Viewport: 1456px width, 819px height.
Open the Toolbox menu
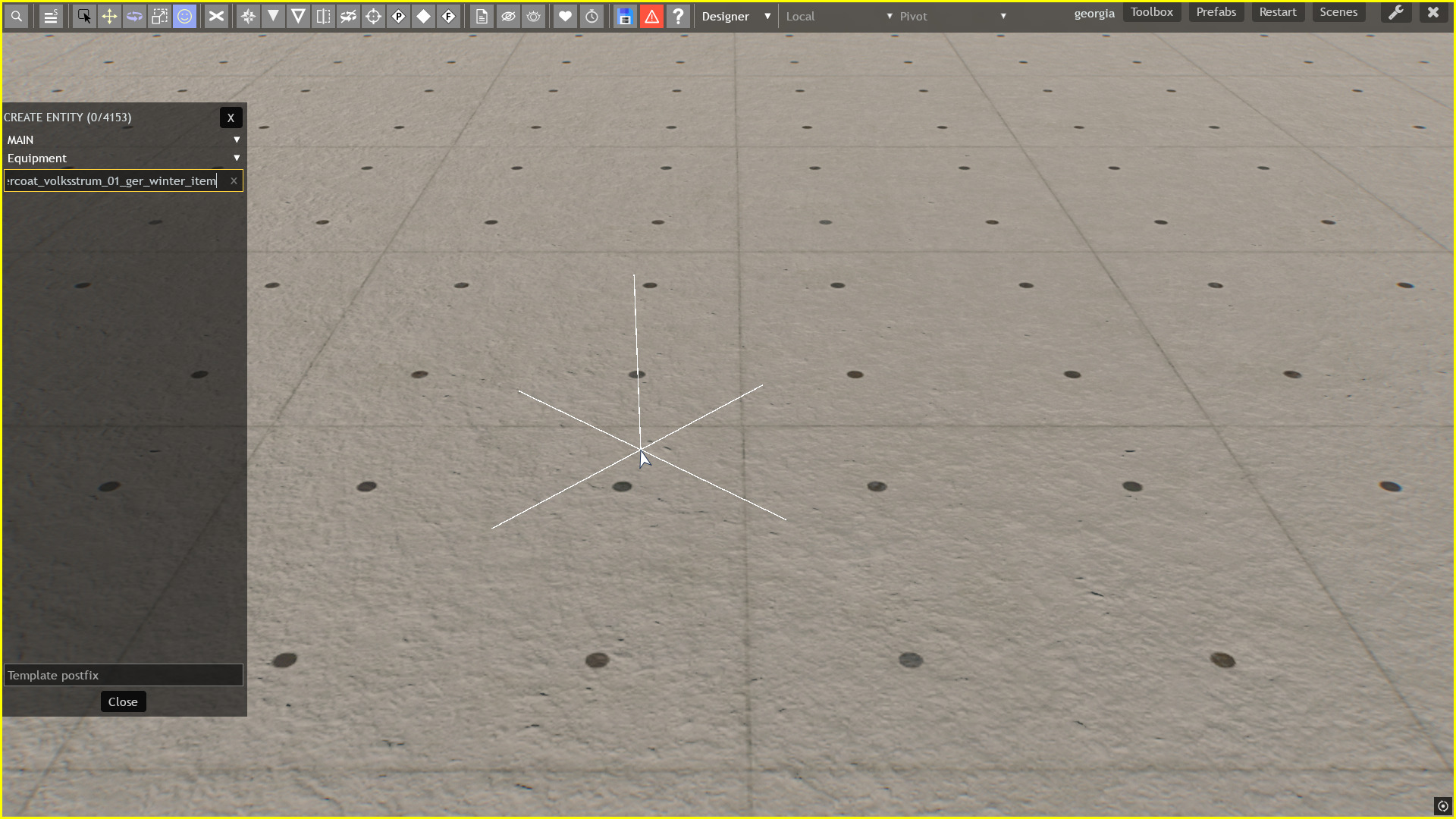coord(1151,12)
